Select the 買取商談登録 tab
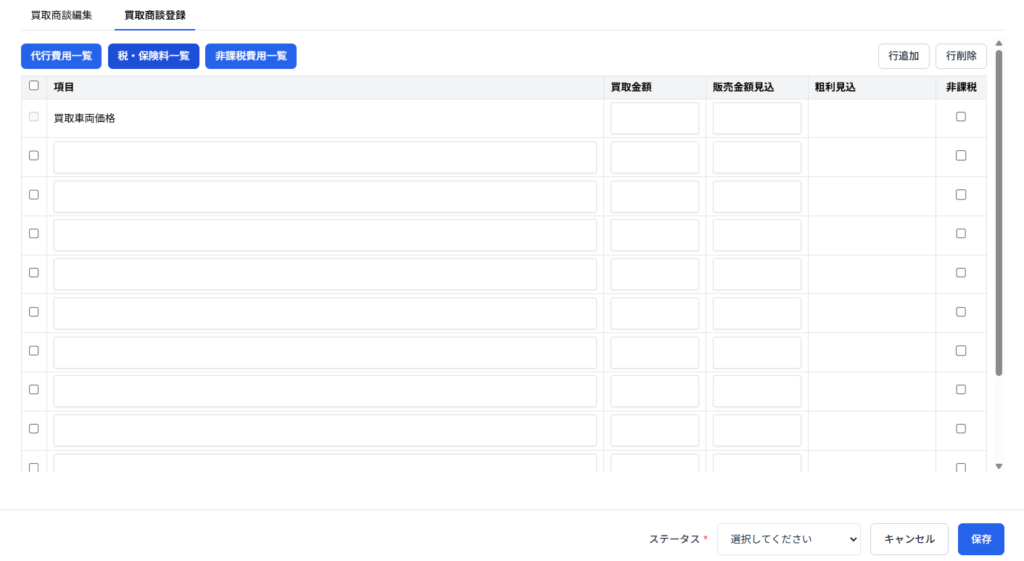 click(154, 16)
